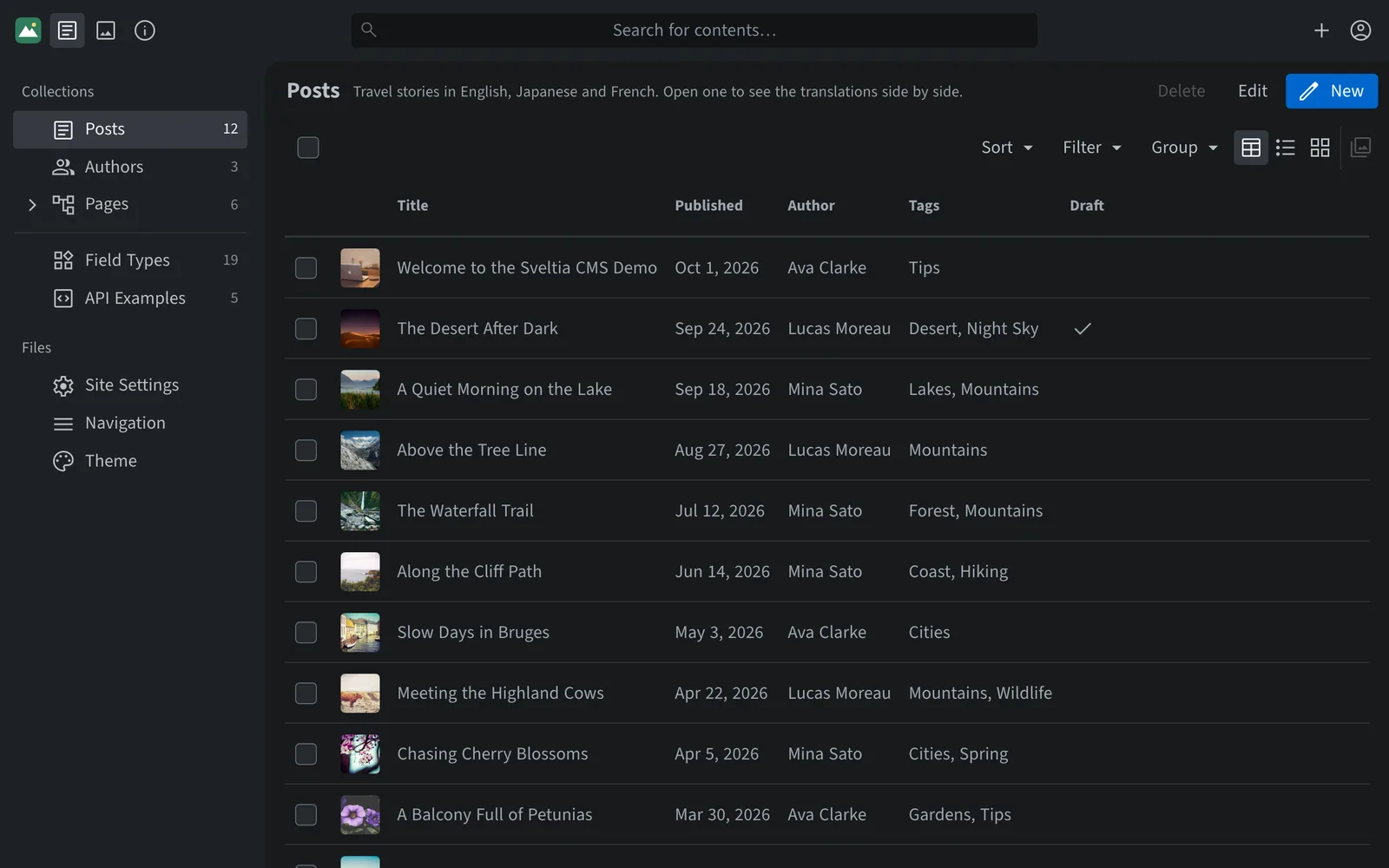1389x868 pixels.
Task: Click the plus create icon in header
Action: 1321,30
